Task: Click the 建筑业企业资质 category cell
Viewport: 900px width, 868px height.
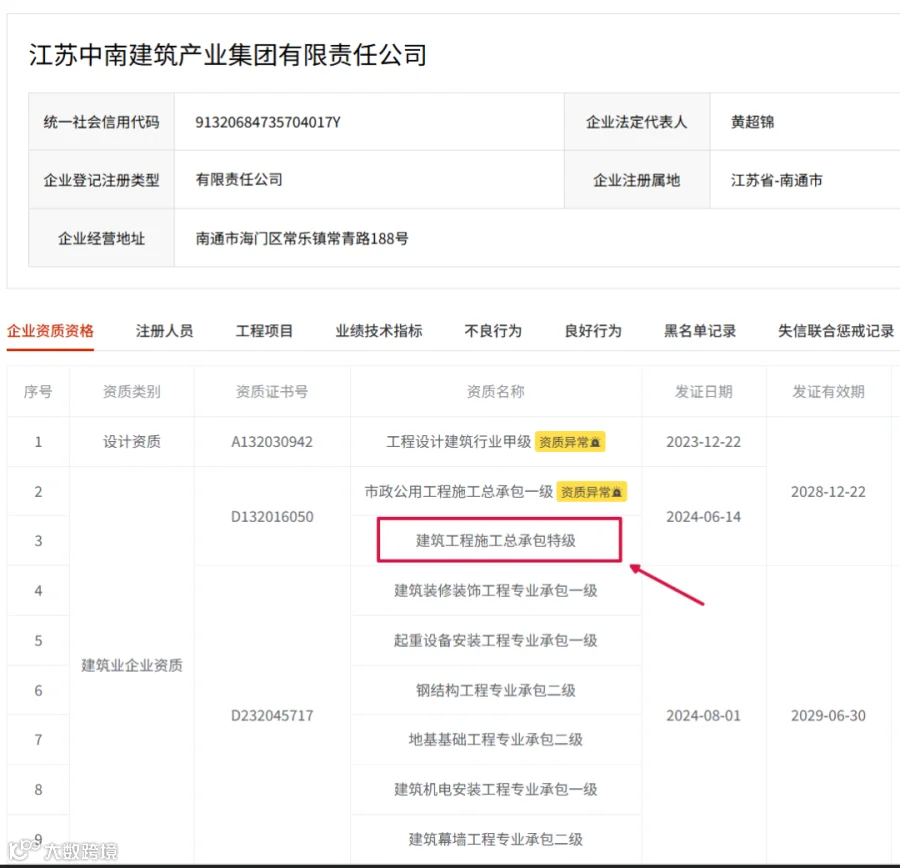Action: 131,665
